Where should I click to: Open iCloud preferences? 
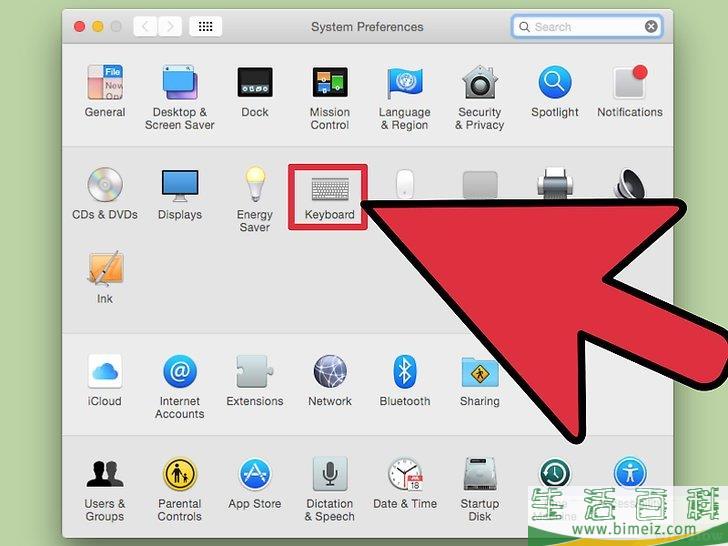[x=105, y=380]
